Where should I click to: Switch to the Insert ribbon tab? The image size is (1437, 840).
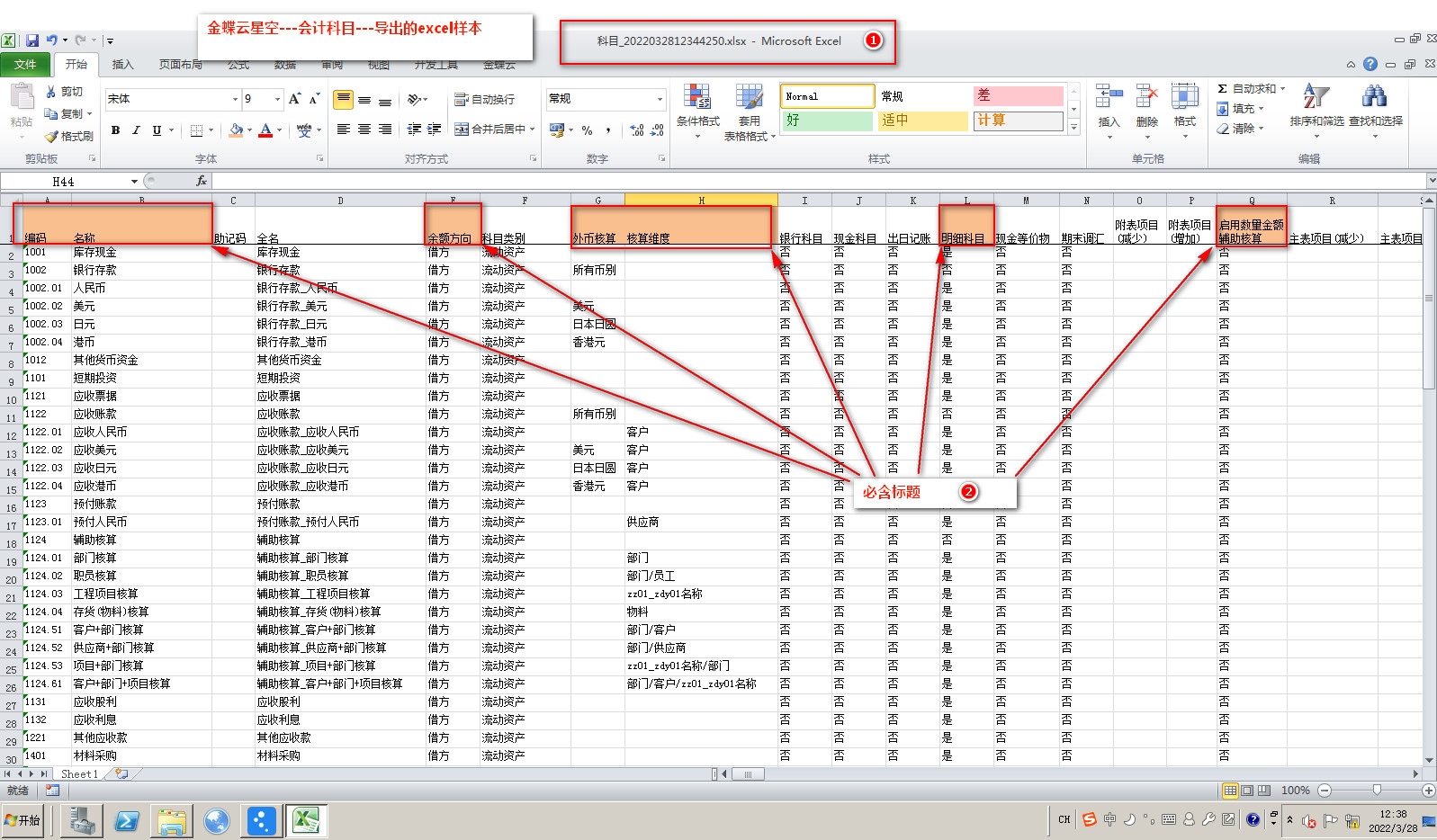click(122, 65)
